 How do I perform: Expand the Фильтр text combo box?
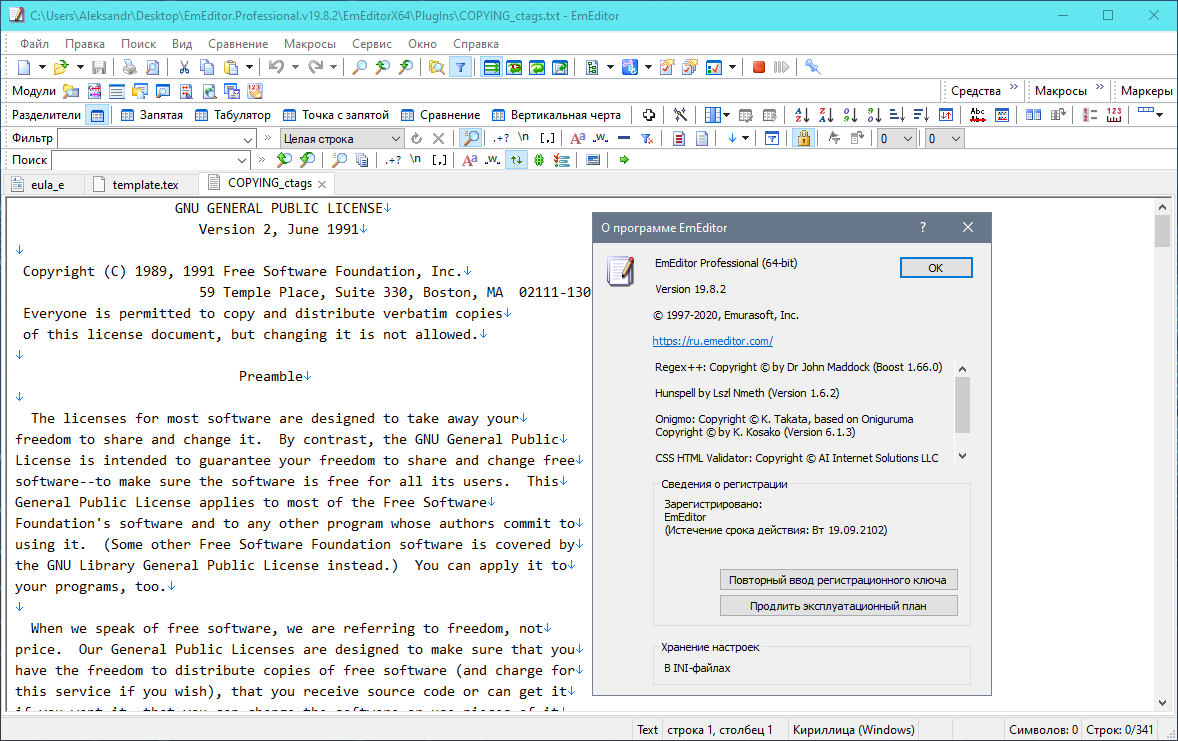248,139
